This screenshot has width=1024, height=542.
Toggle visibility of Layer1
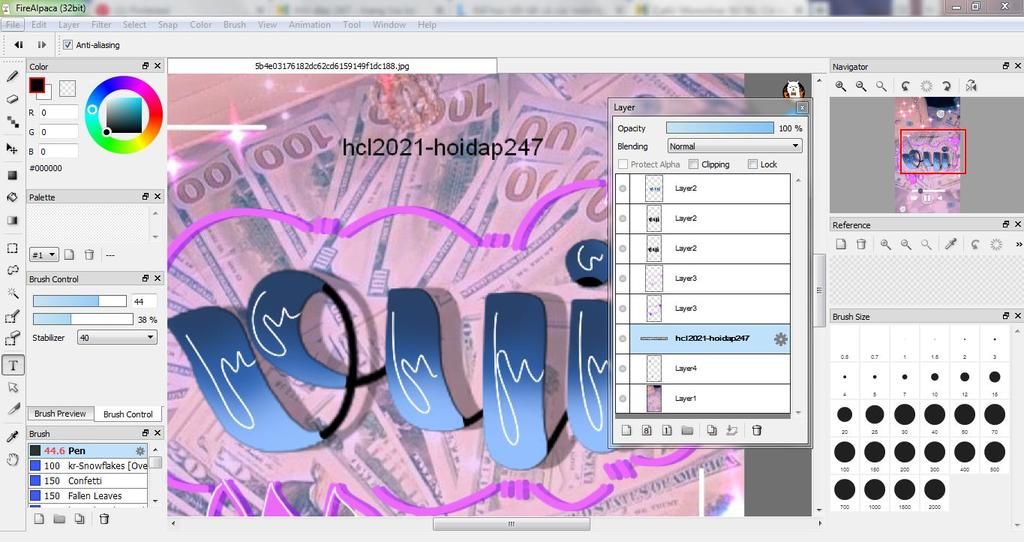[623, 399]
